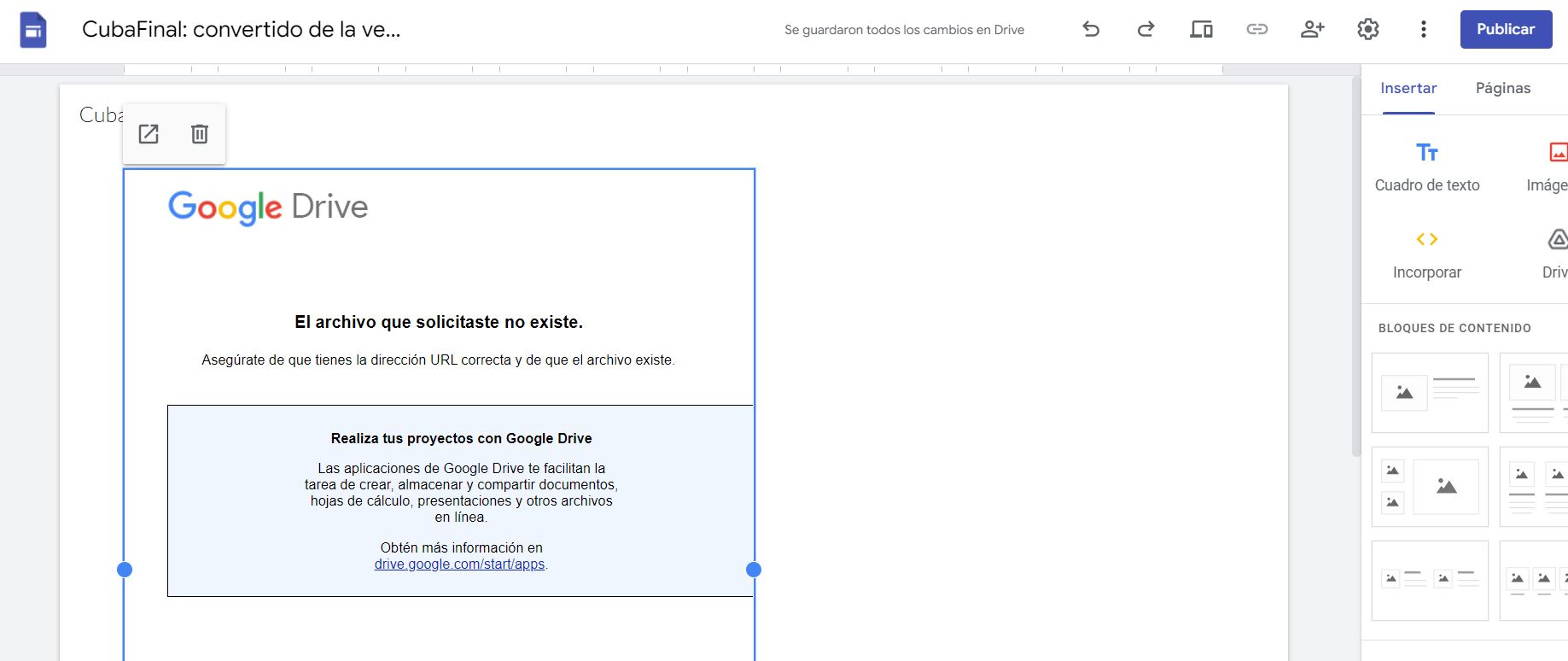Screen dimensions: 1568x661
Task: Follow the drive.google.com/start/apps link
Action: pos(459,564)
